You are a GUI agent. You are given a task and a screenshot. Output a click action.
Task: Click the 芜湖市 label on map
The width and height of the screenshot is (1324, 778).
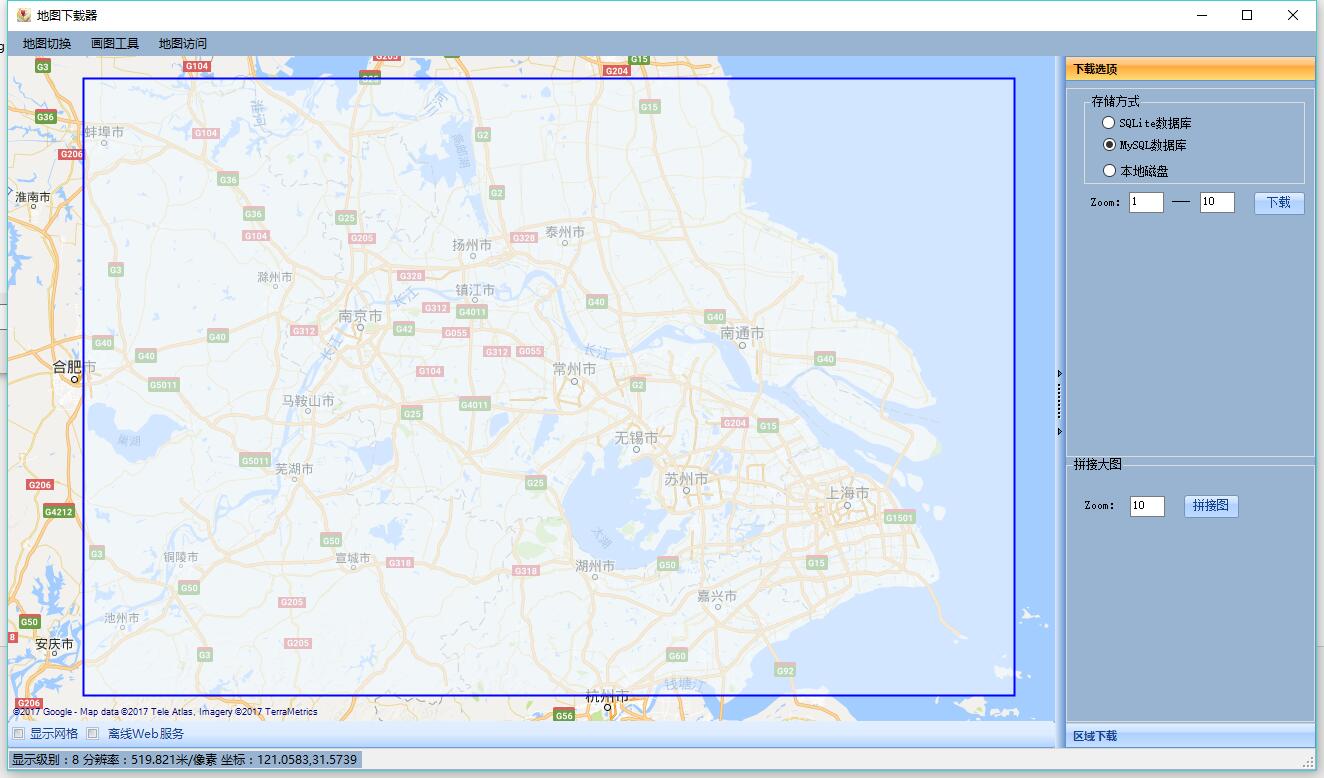(x=294, y=468)
